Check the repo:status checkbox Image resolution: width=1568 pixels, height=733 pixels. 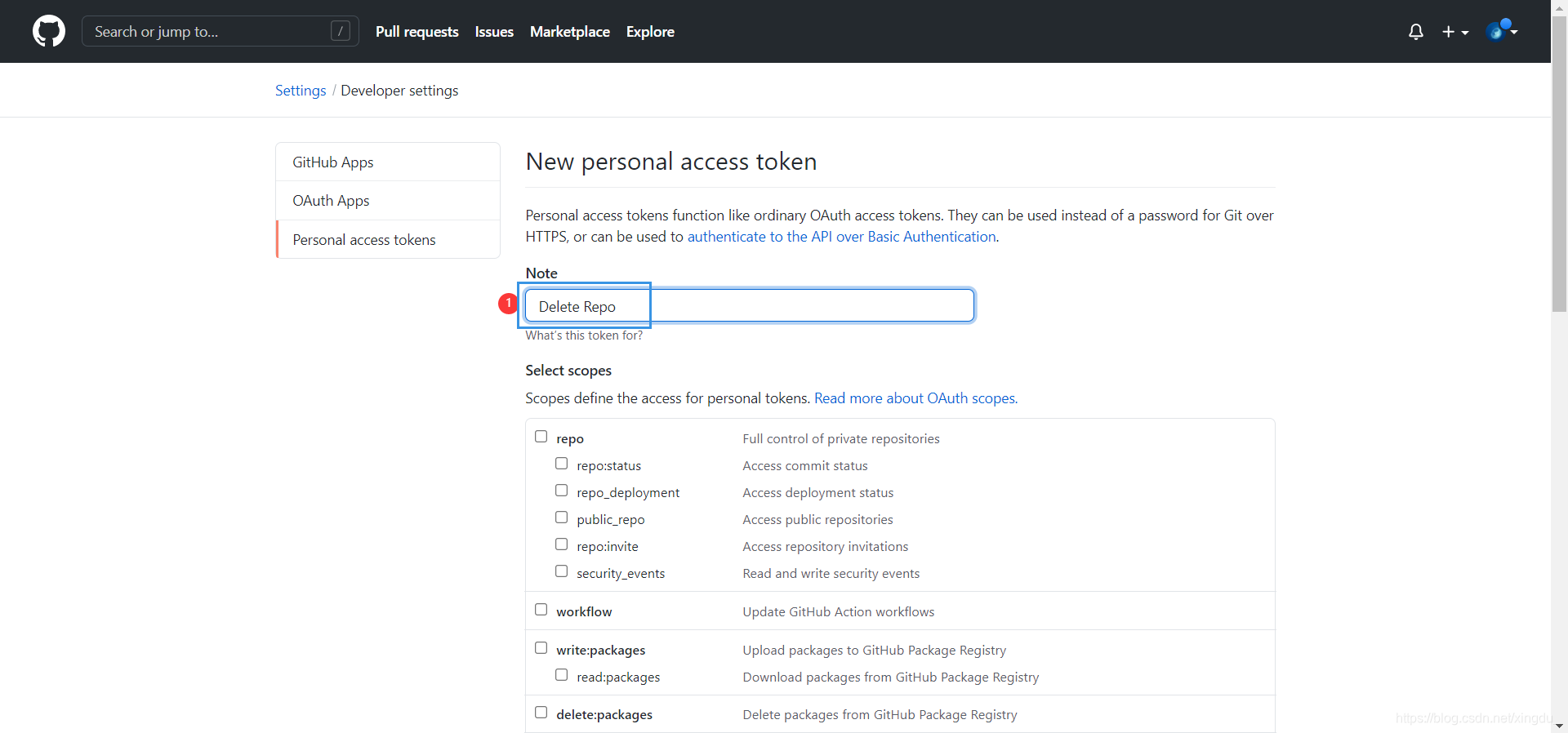[x=561, y=464]
